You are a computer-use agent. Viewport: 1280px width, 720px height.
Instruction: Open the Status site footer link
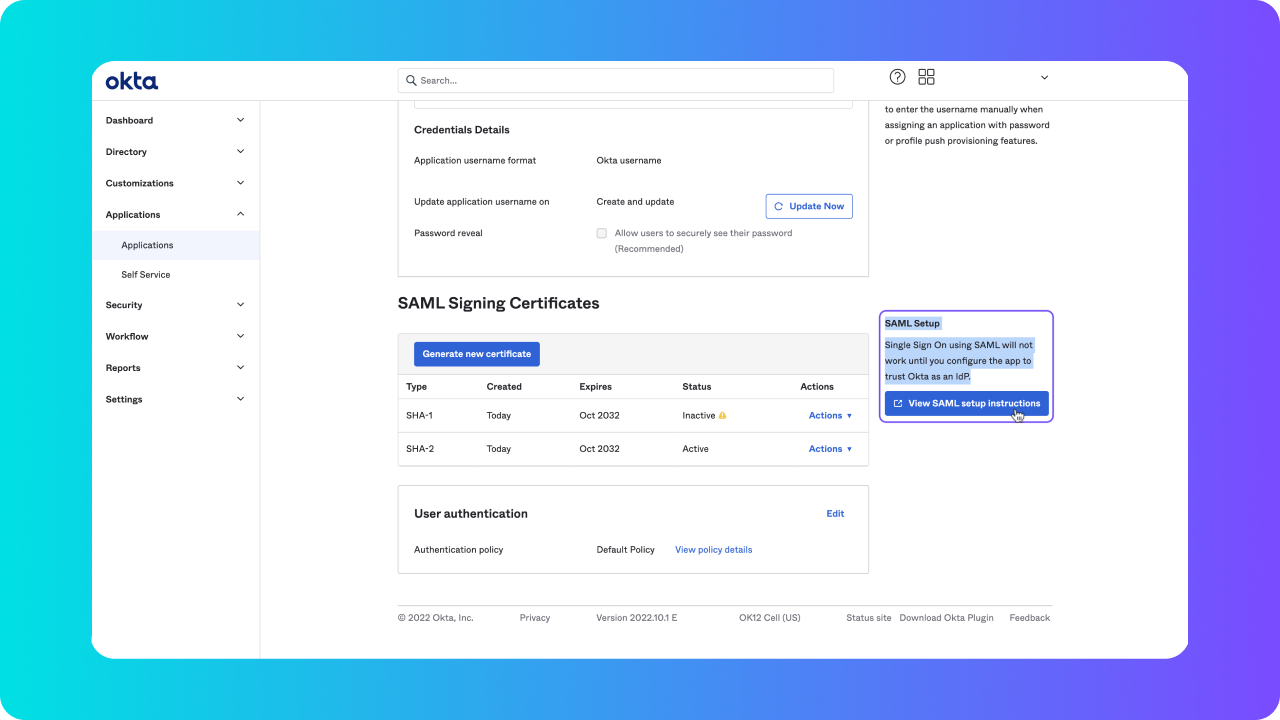pyautogui.click(x=868, y=618)
